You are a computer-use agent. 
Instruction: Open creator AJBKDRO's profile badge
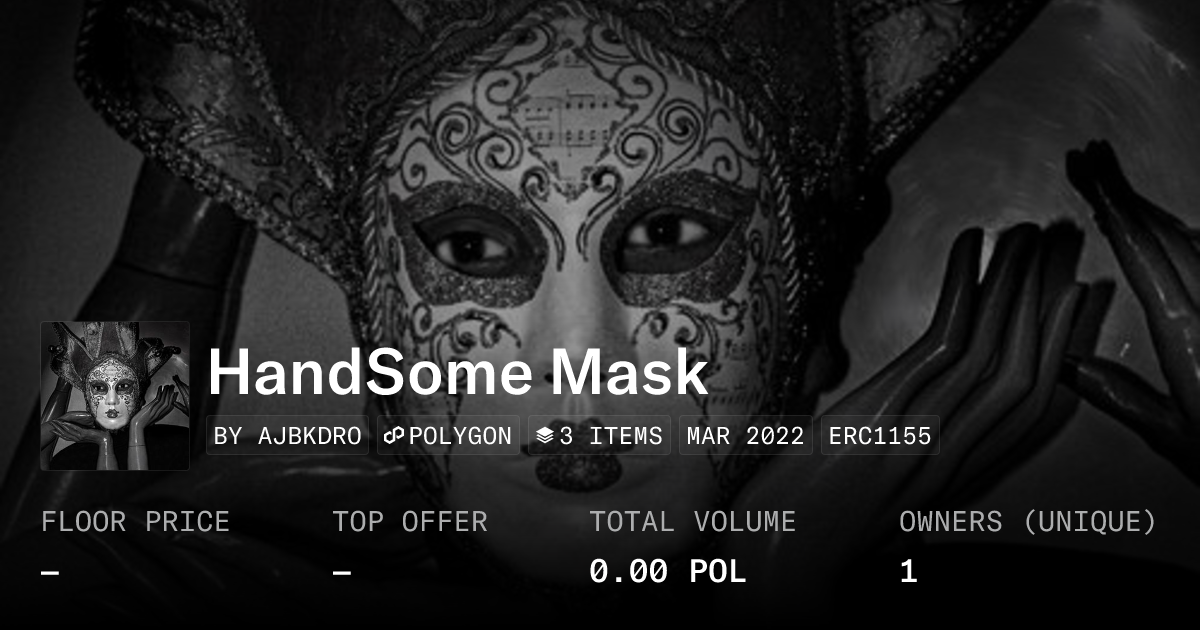[x=288, y=436]
